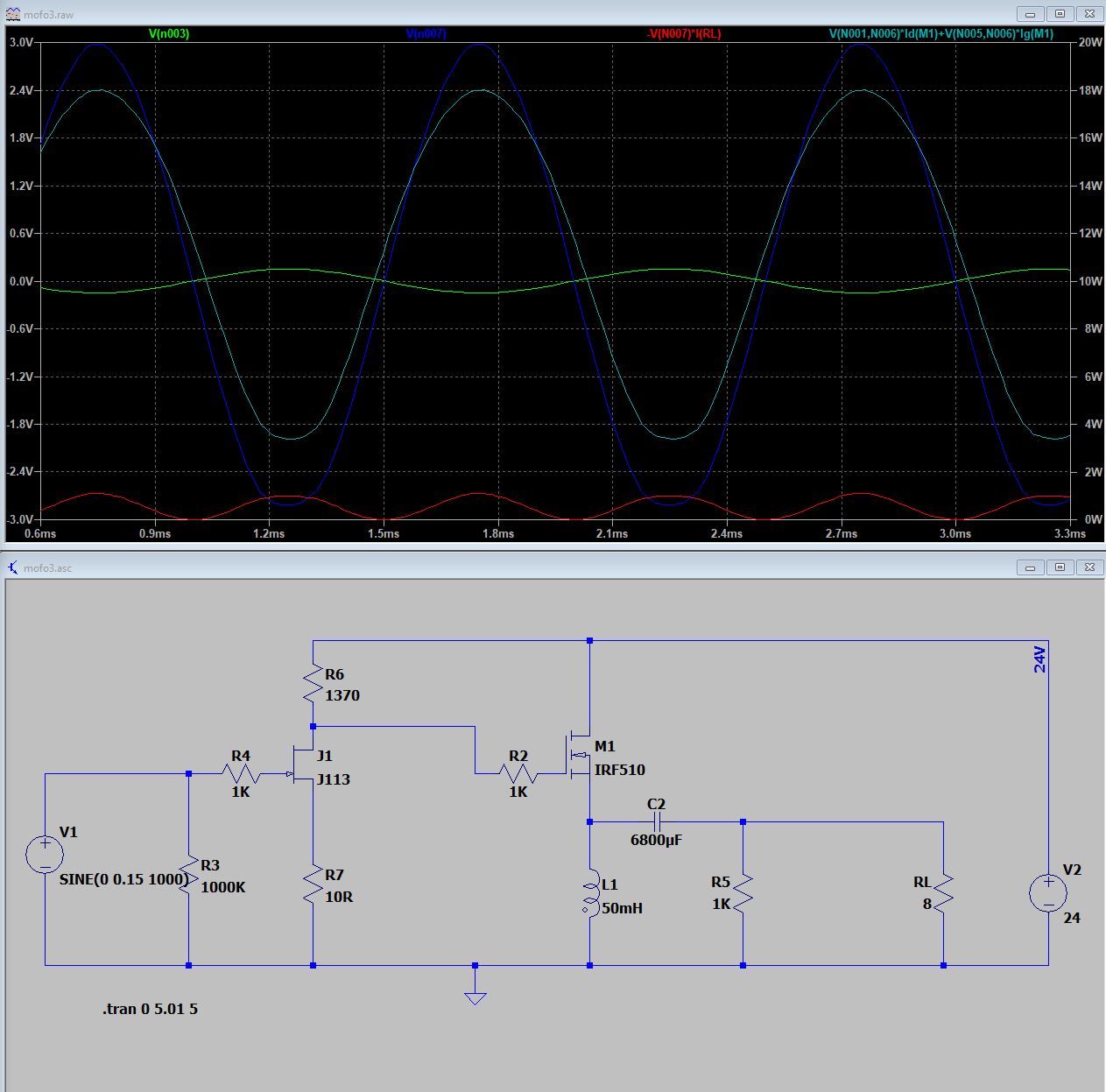The width and height of the screenshot is (1106, 1092).
Task: Click the 24W net label
Action: pos(1039,659)
